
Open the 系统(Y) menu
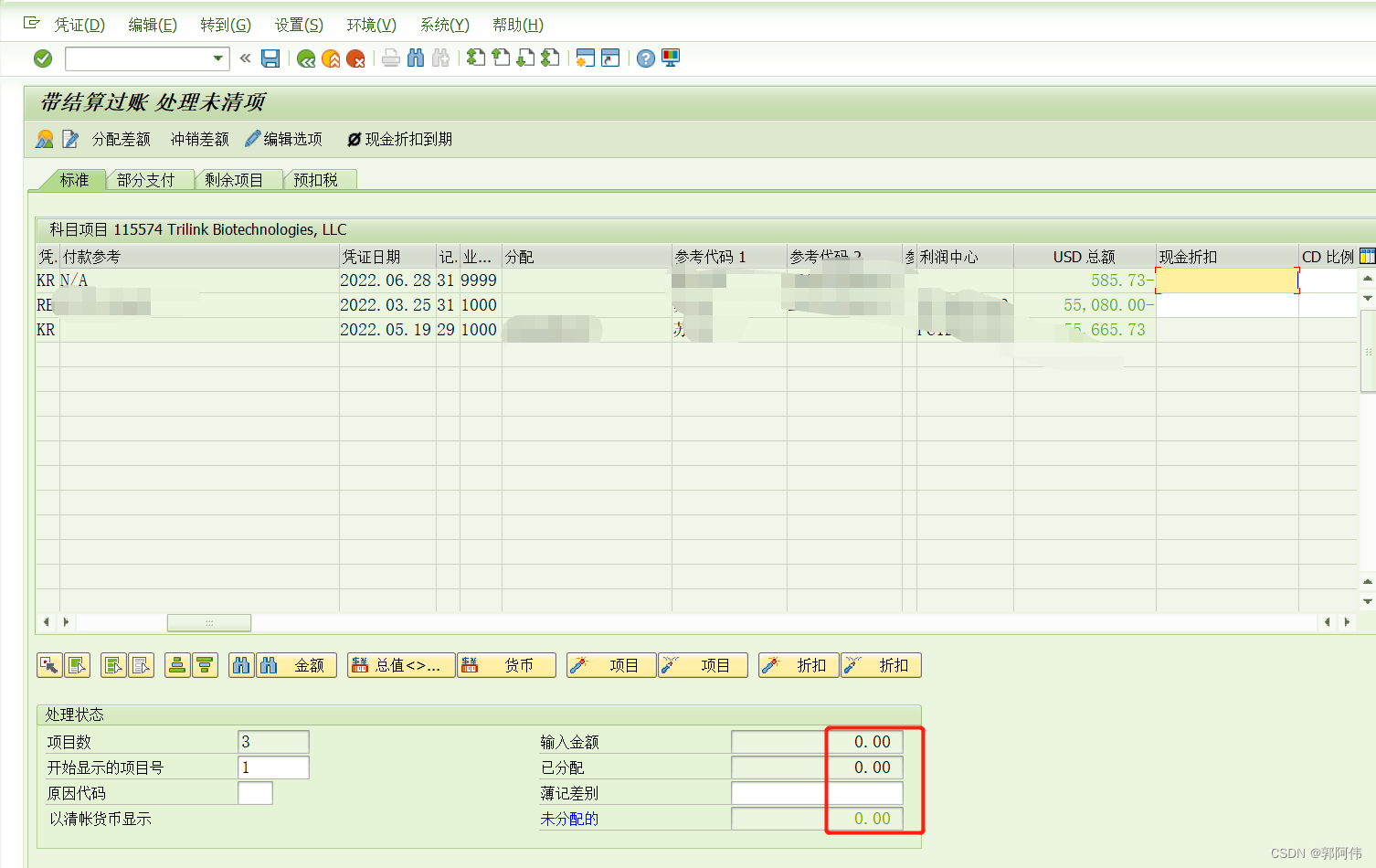click(x=445, y=25)
